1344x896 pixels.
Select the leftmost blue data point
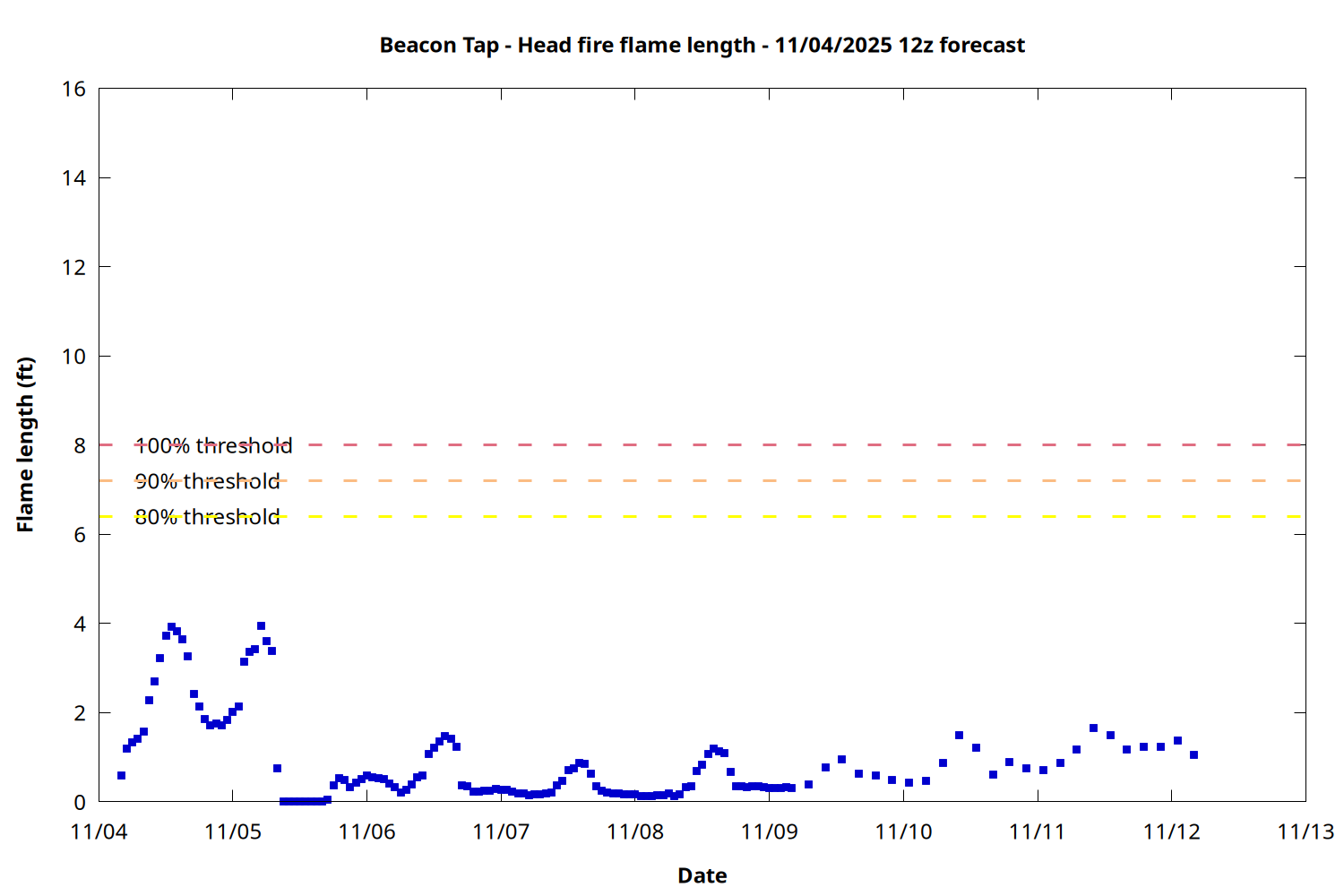click(121, 775)
